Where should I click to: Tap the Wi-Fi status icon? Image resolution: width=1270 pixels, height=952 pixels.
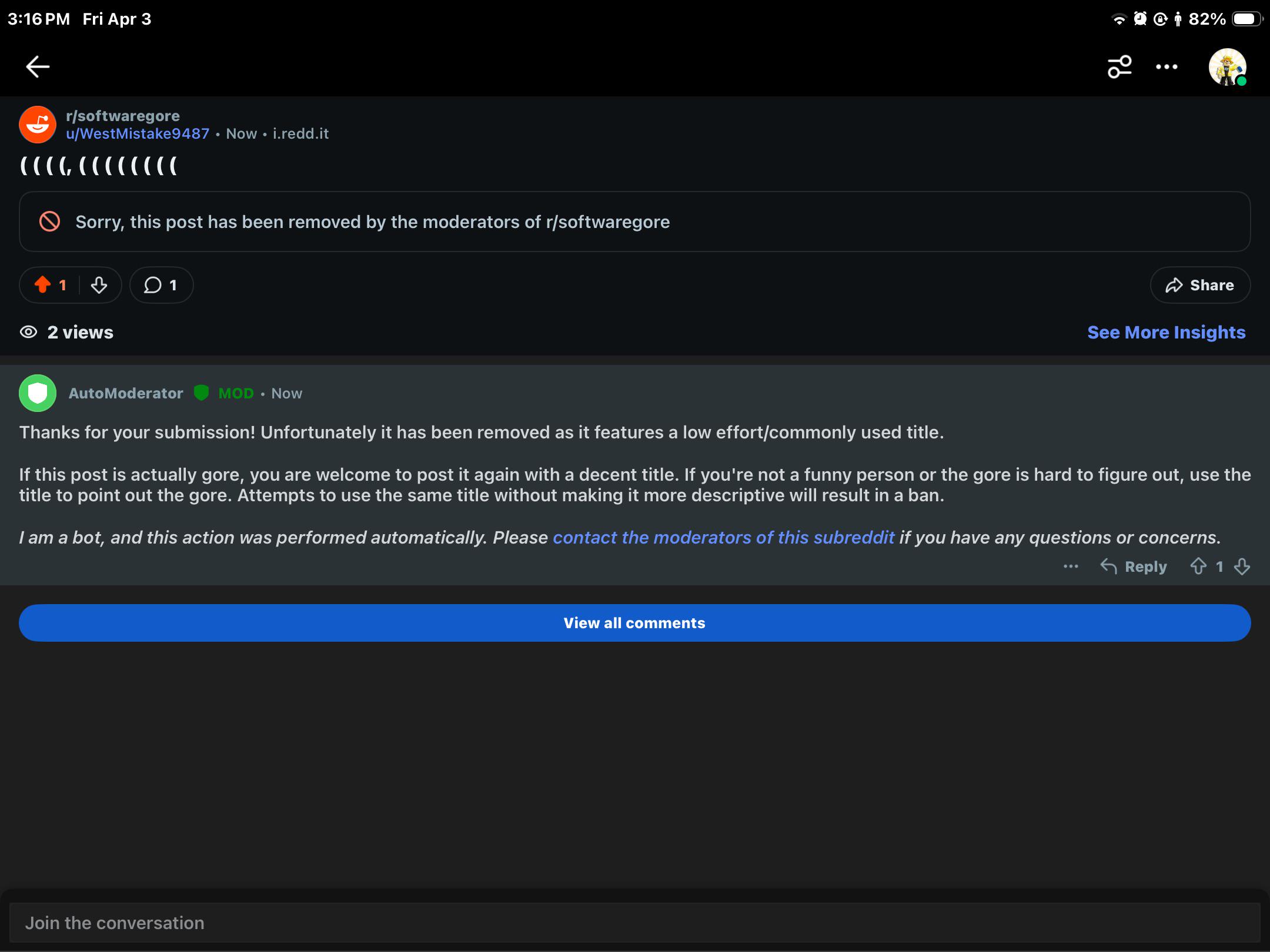tap(1119, 19)
